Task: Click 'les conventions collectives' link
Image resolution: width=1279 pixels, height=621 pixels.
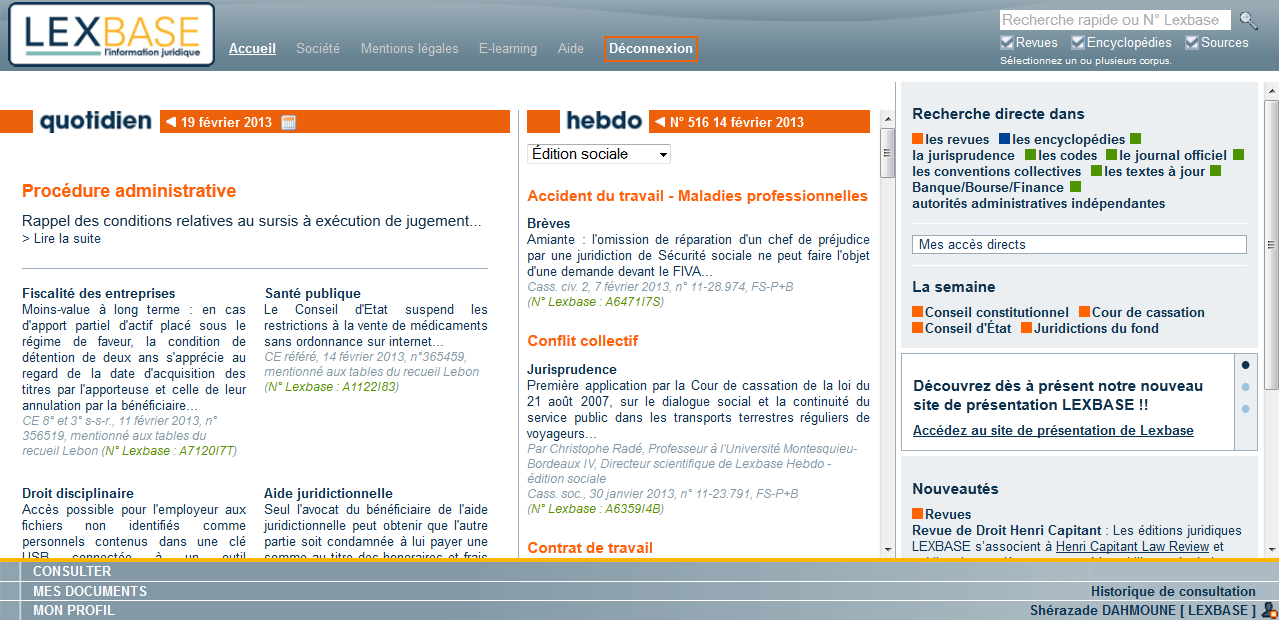Action: 997,172
